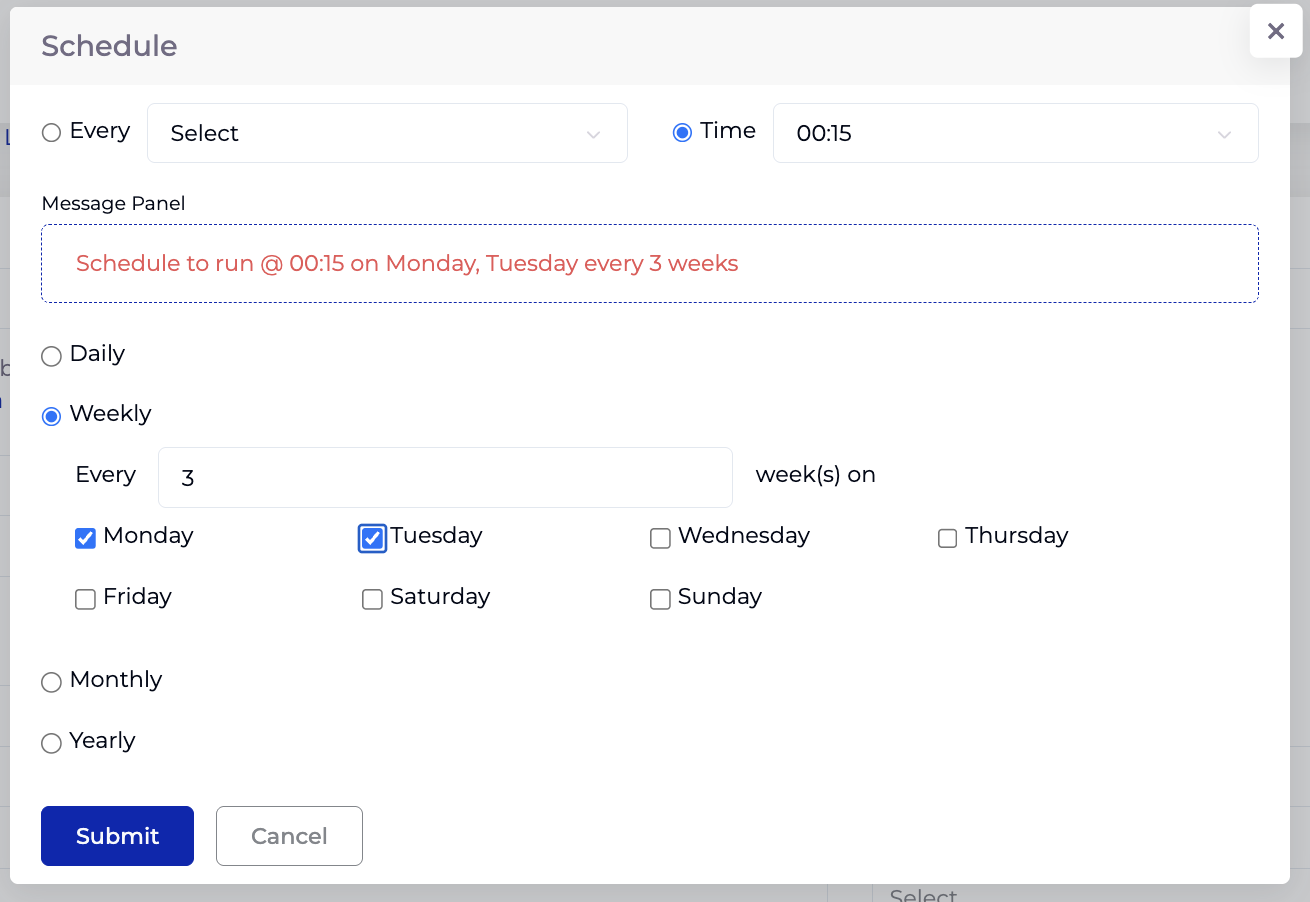Enable the Sunday checkbox
The image size is (1310, 902).
point(660,599)
